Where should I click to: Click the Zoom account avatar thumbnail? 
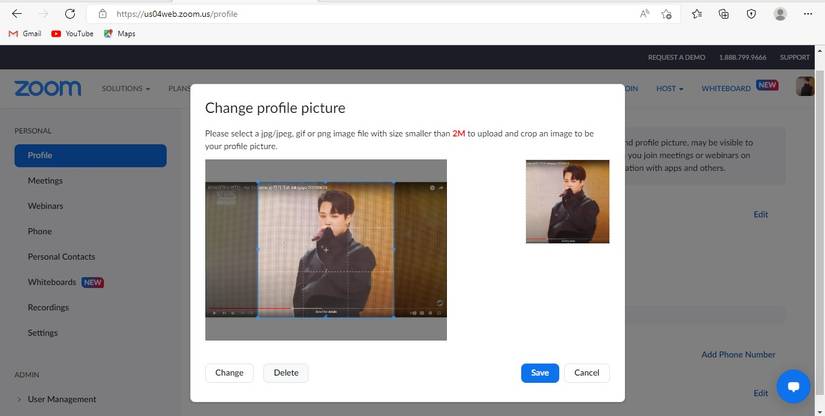point(805,86)
